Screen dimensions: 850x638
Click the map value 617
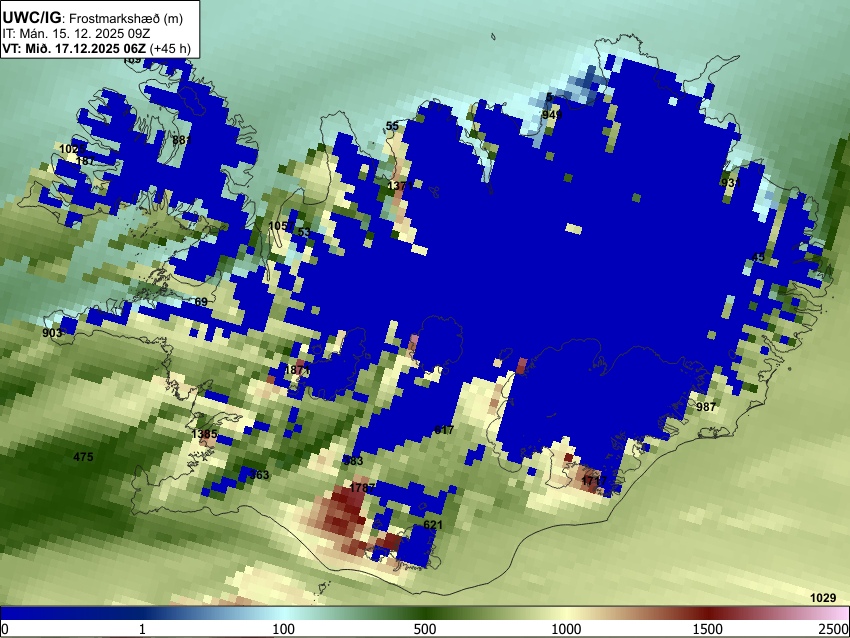(444, 430)
